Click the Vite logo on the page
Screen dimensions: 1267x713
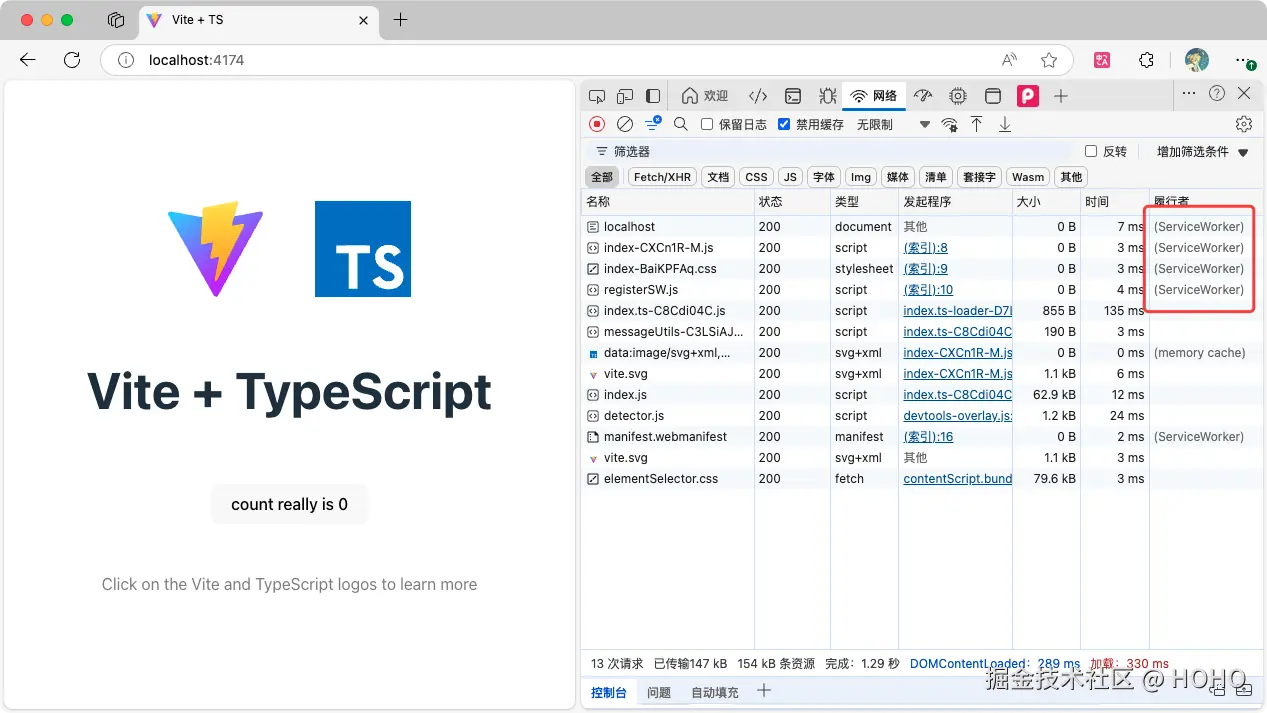coord(215,249)
